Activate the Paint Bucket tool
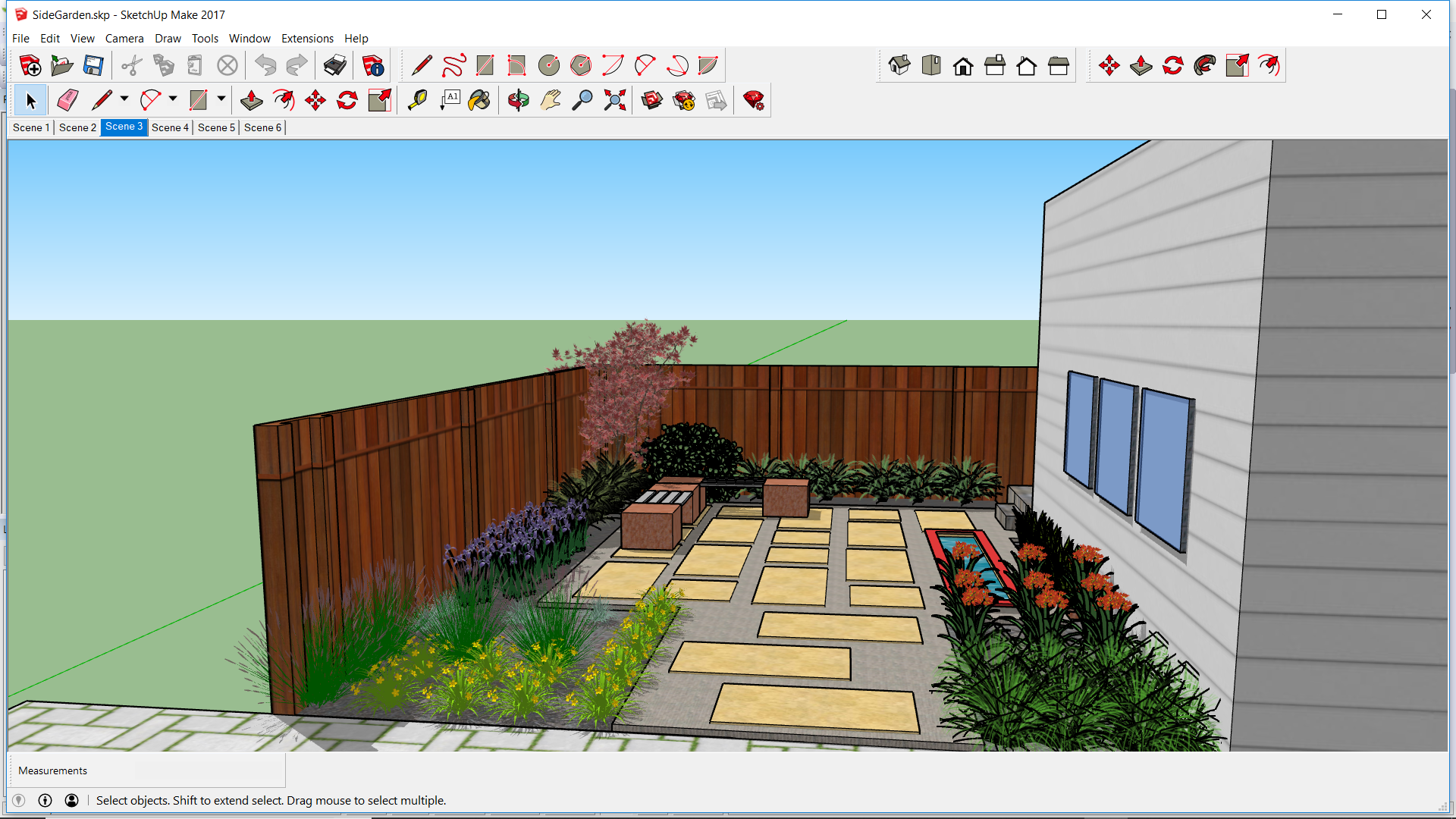 [479, 100]
